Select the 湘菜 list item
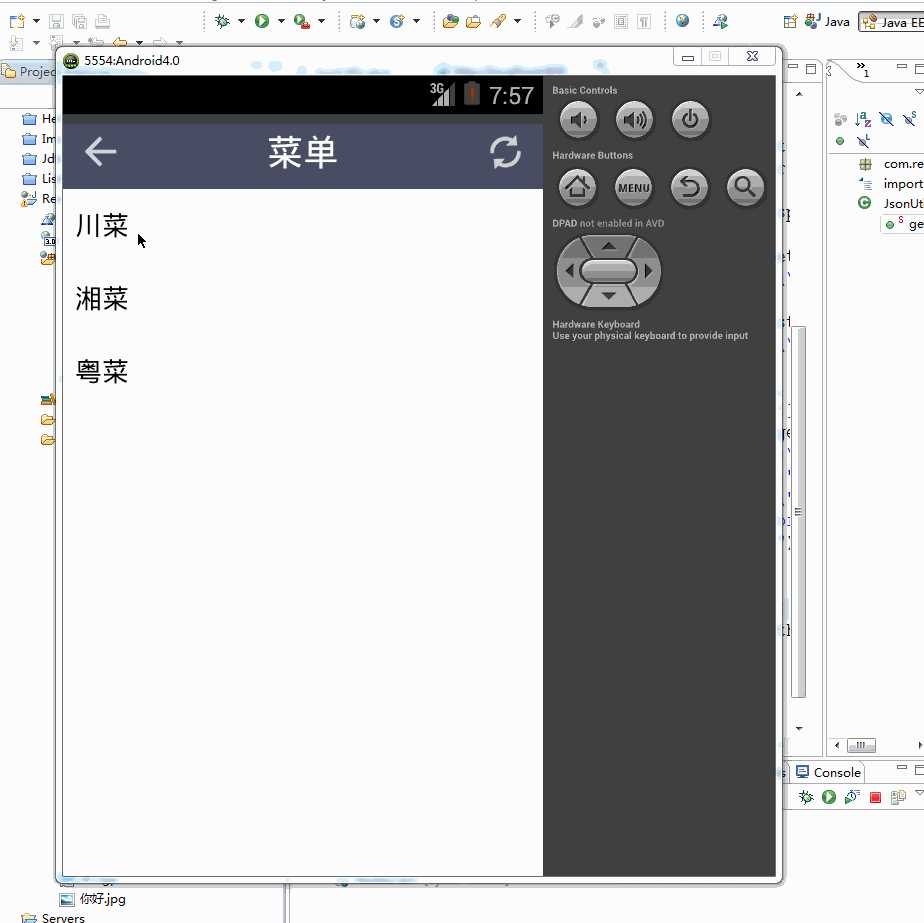This screenshot has width=924, height=923. tap(302, 299)
